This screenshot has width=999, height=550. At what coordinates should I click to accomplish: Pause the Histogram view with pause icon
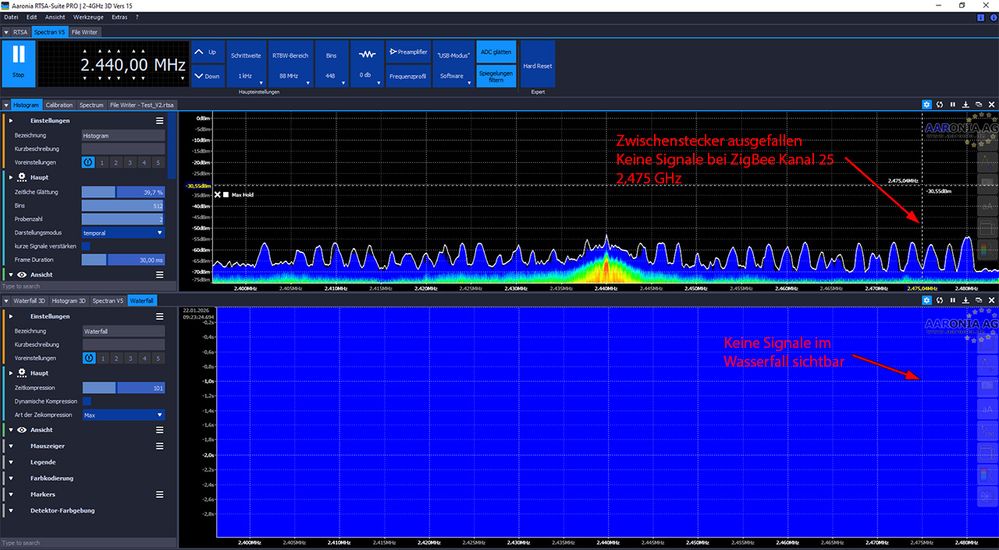click(952, 104)
